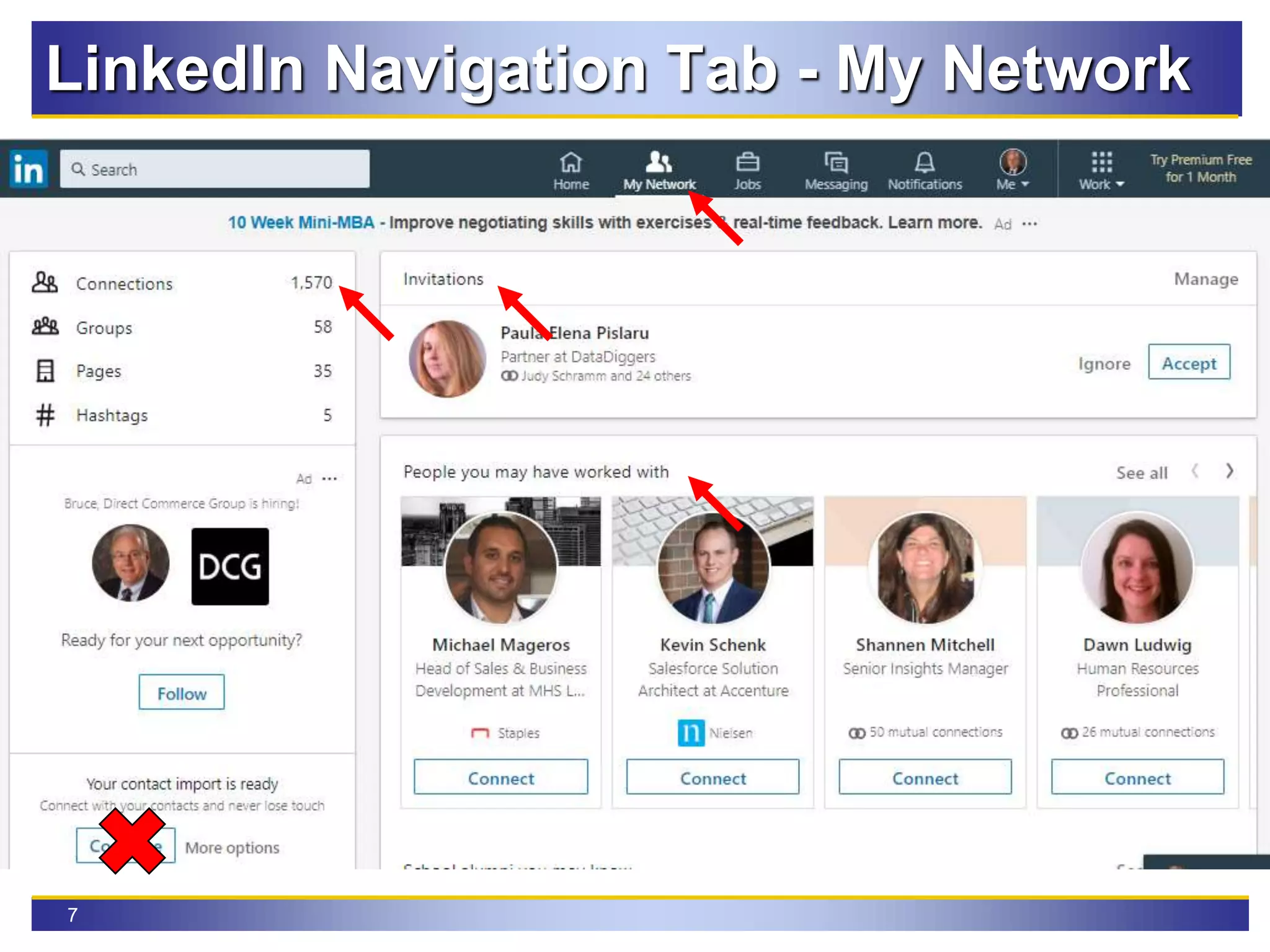
Task: Click 50 mutual connections for Shannen Mitchell
Action: [x=925, y=732]
